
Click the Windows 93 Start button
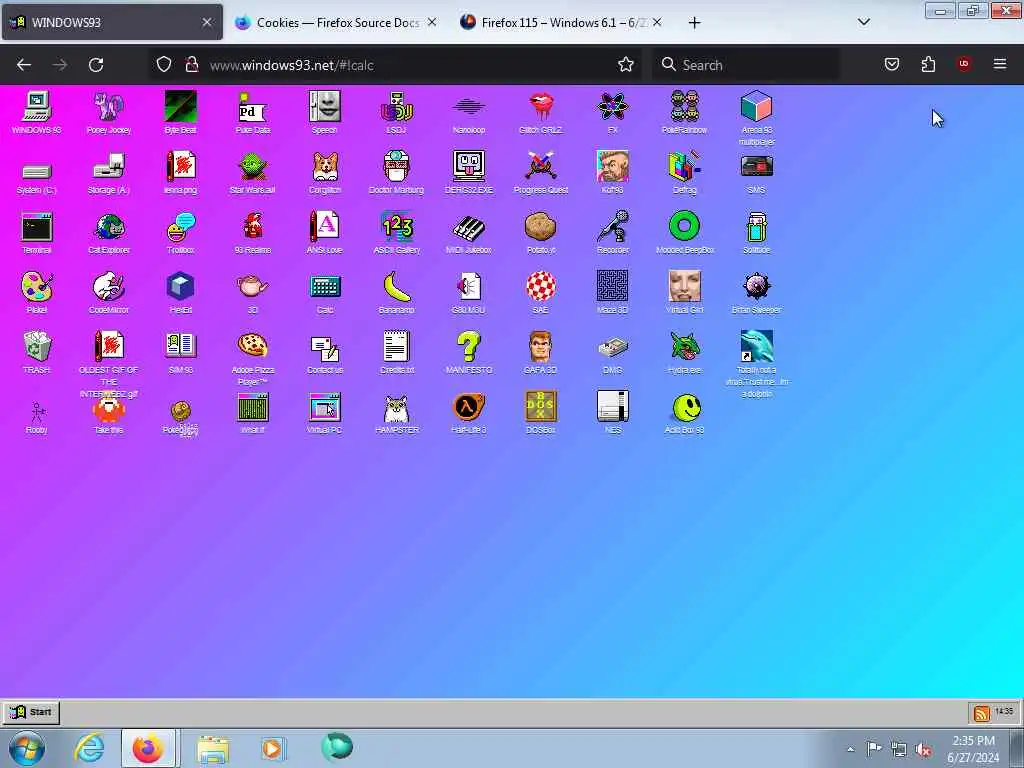[31, 712]
